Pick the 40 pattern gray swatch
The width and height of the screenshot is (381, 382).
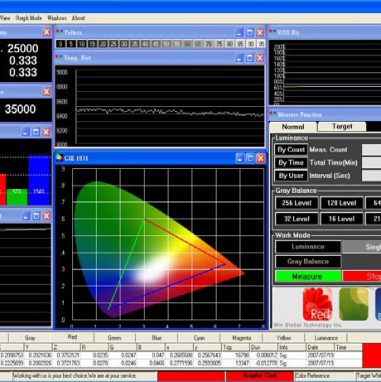pyautogui.click(x=145, y=44)
